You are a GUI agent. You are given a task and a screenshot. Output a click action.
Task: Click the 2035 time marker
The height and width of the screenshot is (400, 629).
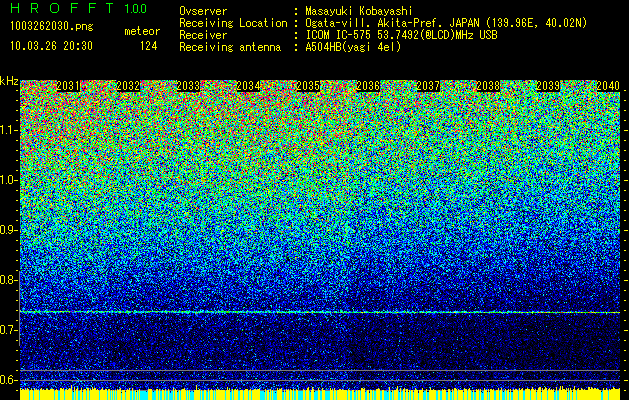(308, 86)
